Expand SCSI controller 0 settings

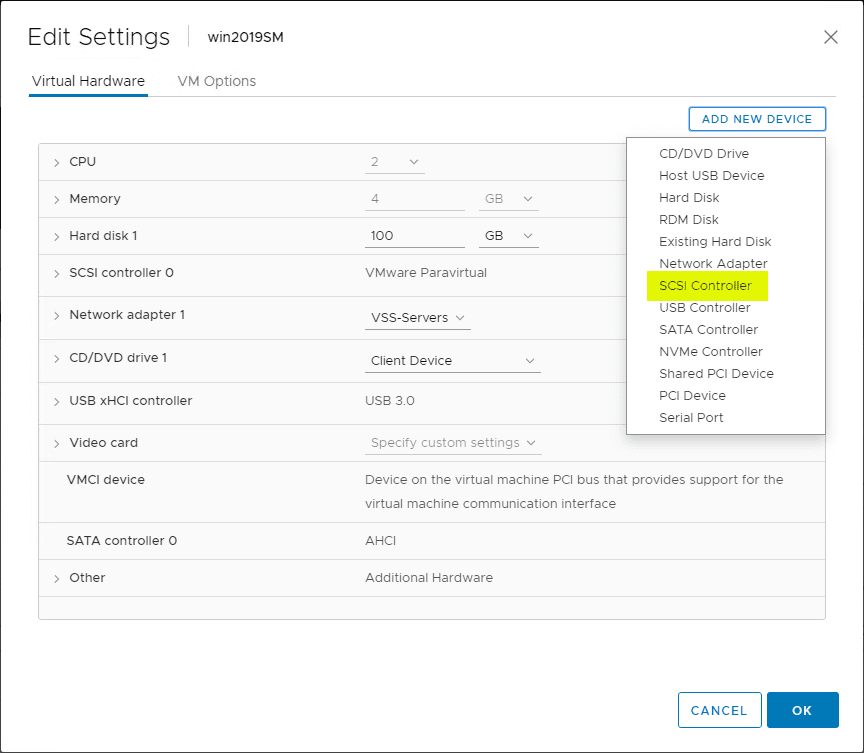click(59, 272)
